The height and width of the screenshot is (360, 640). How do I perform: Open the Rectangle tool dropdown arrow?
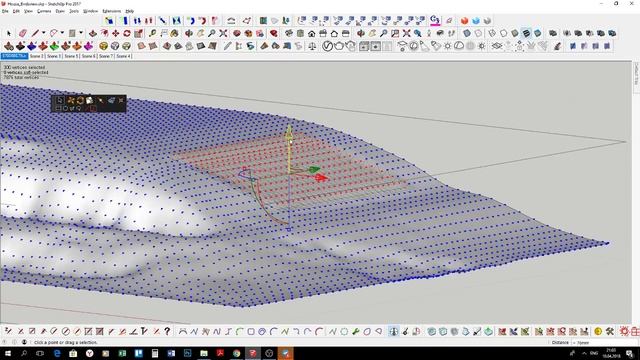click(81, 33)
